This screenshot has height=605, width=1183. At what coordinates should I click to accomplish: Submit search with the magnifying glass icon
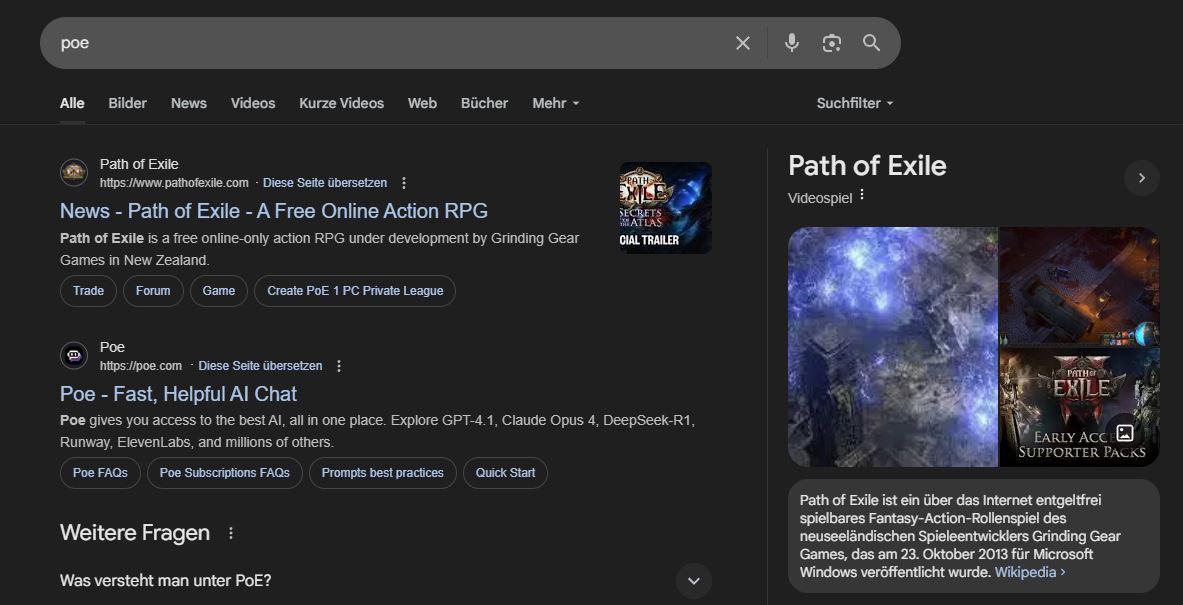click(871, 43)
